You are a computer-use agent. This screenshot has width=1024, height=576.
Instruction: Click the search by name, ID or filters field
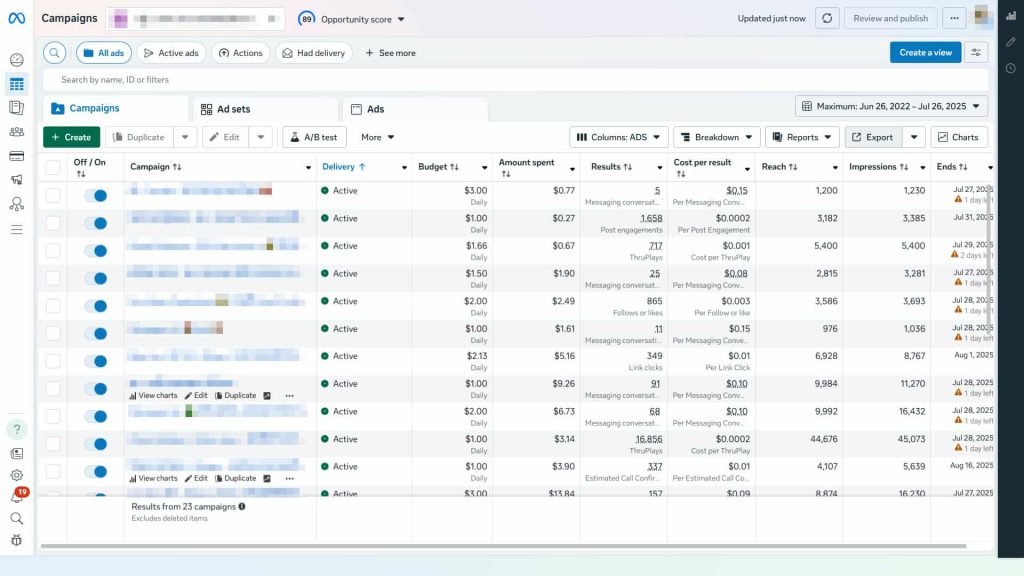pyautogui.click(x=500, y=80)
